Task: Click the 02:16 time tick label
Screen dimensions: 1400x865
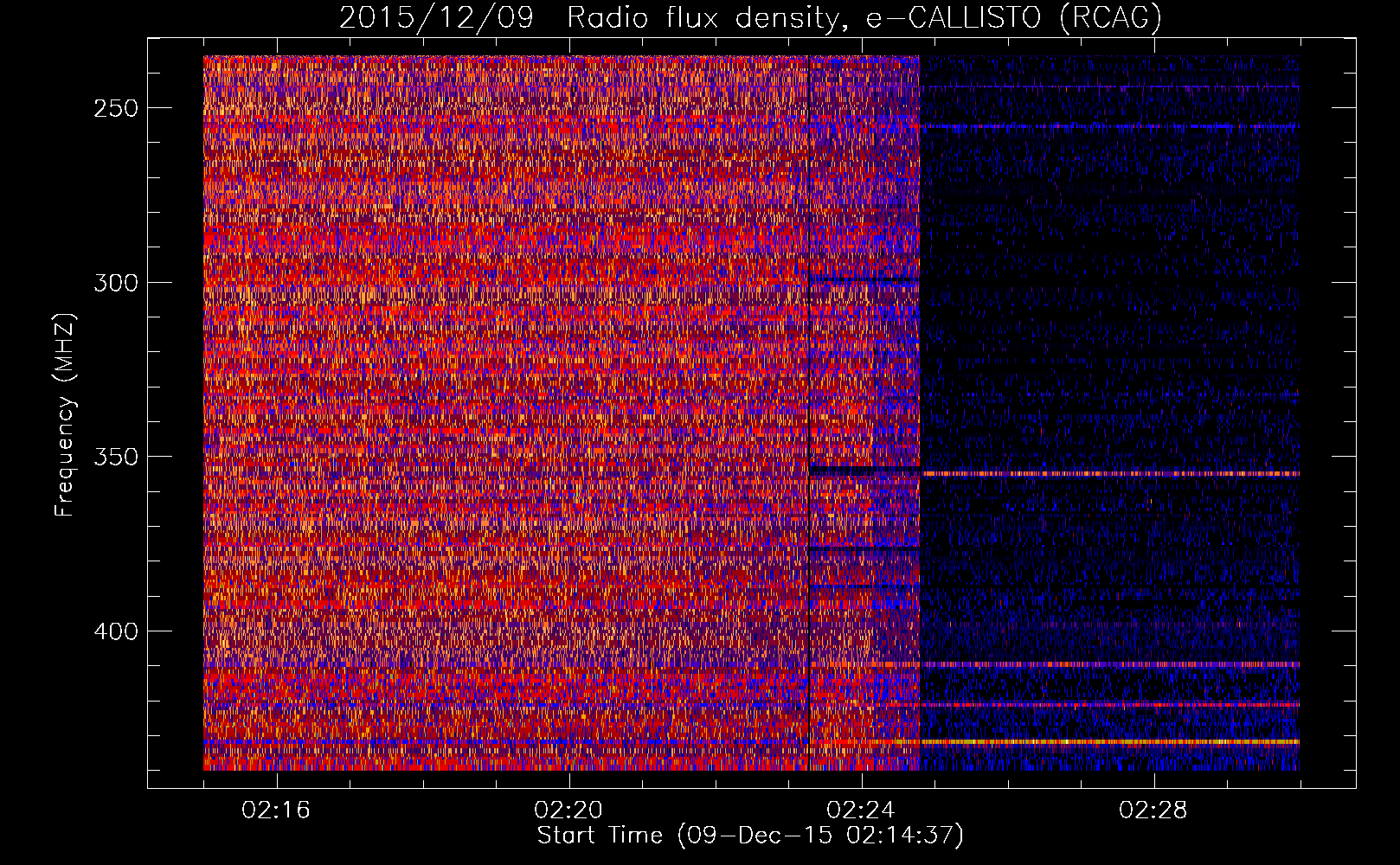Action: pyautogui.click(x=276, y=811)
